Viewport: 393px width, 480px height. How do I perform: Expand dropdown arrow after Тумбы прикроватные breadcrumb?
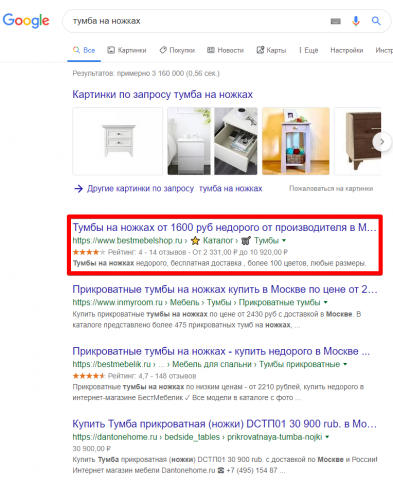pos(345,364)
